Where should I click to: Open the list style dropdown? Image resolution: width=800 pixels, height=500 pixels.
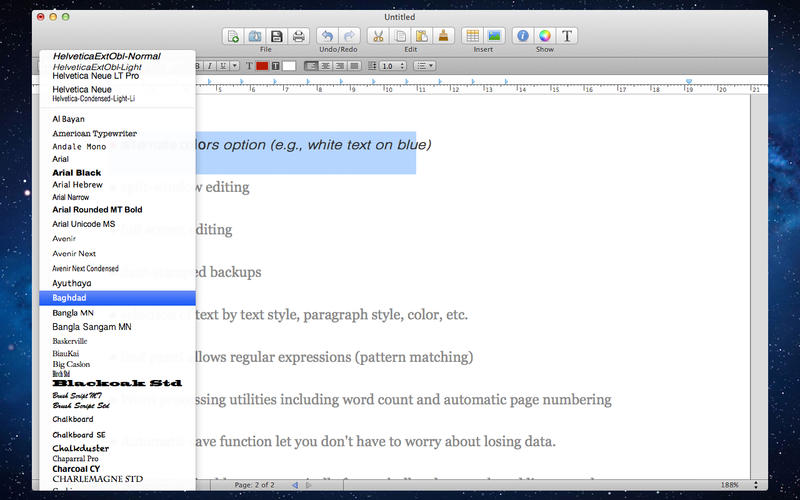coord(424,66)
